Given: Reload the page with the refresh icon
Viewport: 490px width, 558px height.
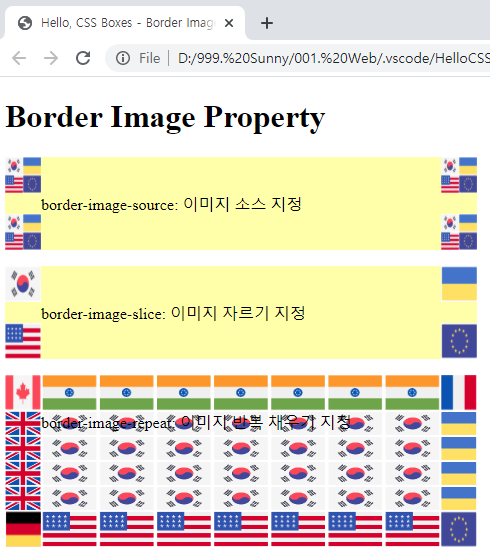Looking at the screenshot, I should coord(83,58).
